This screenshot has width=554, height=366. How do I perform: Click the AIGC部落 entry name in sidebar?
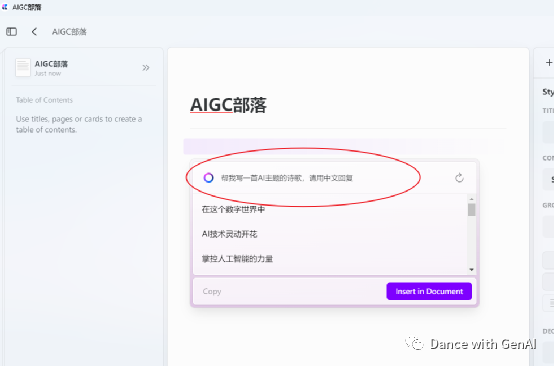point(51,64)
